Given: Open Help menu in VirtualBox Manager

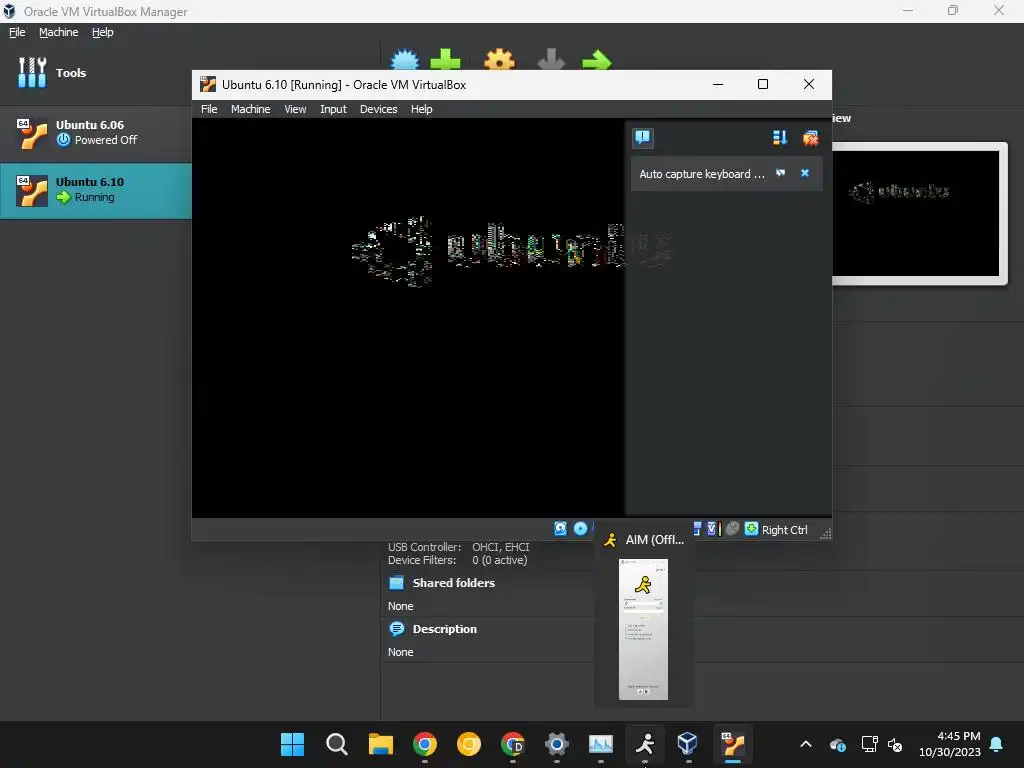Looking at the screenshot, I should click(103, 32).
